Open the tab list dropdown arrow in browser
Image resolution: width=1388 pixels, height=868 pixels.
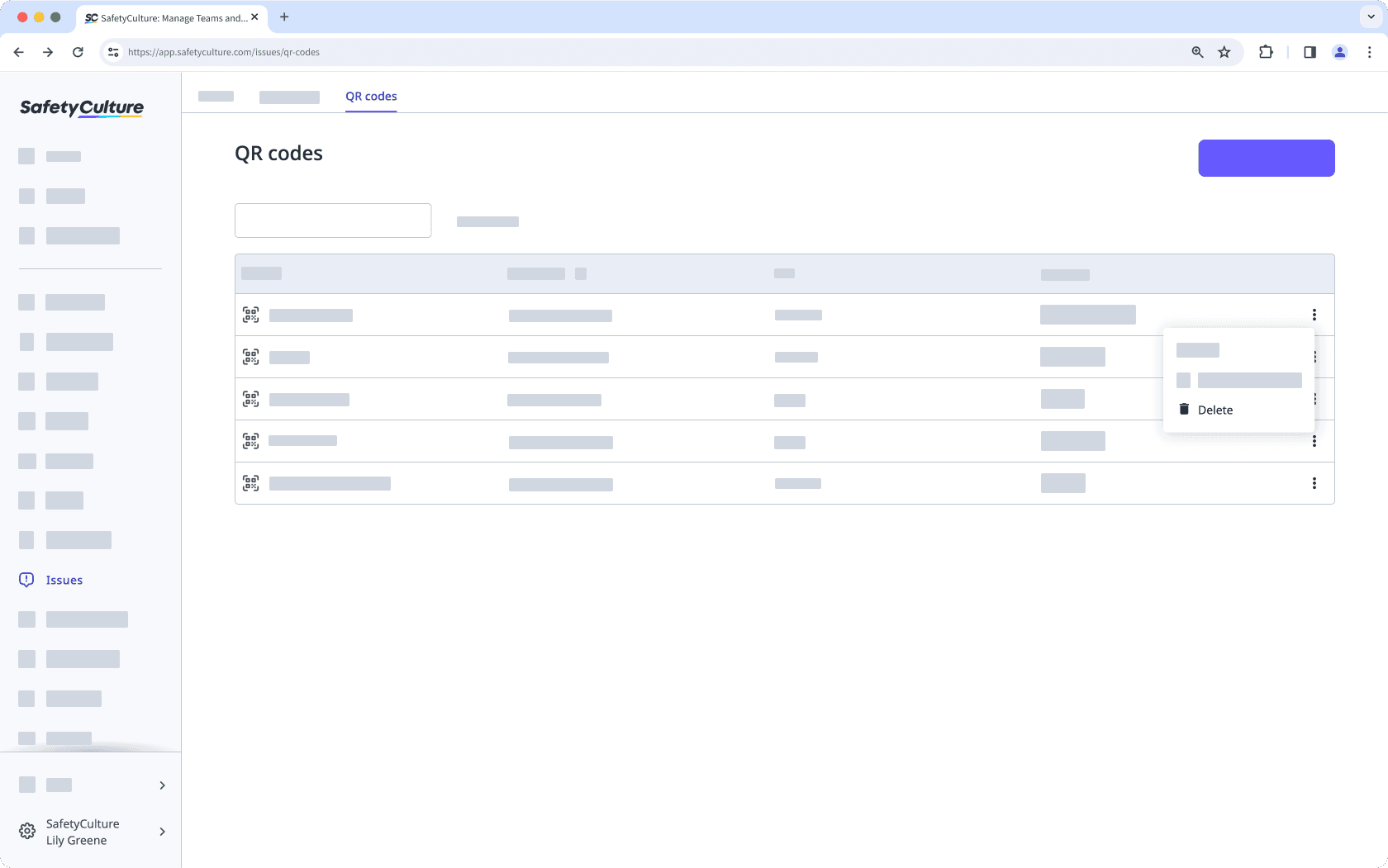[1371, 17]
